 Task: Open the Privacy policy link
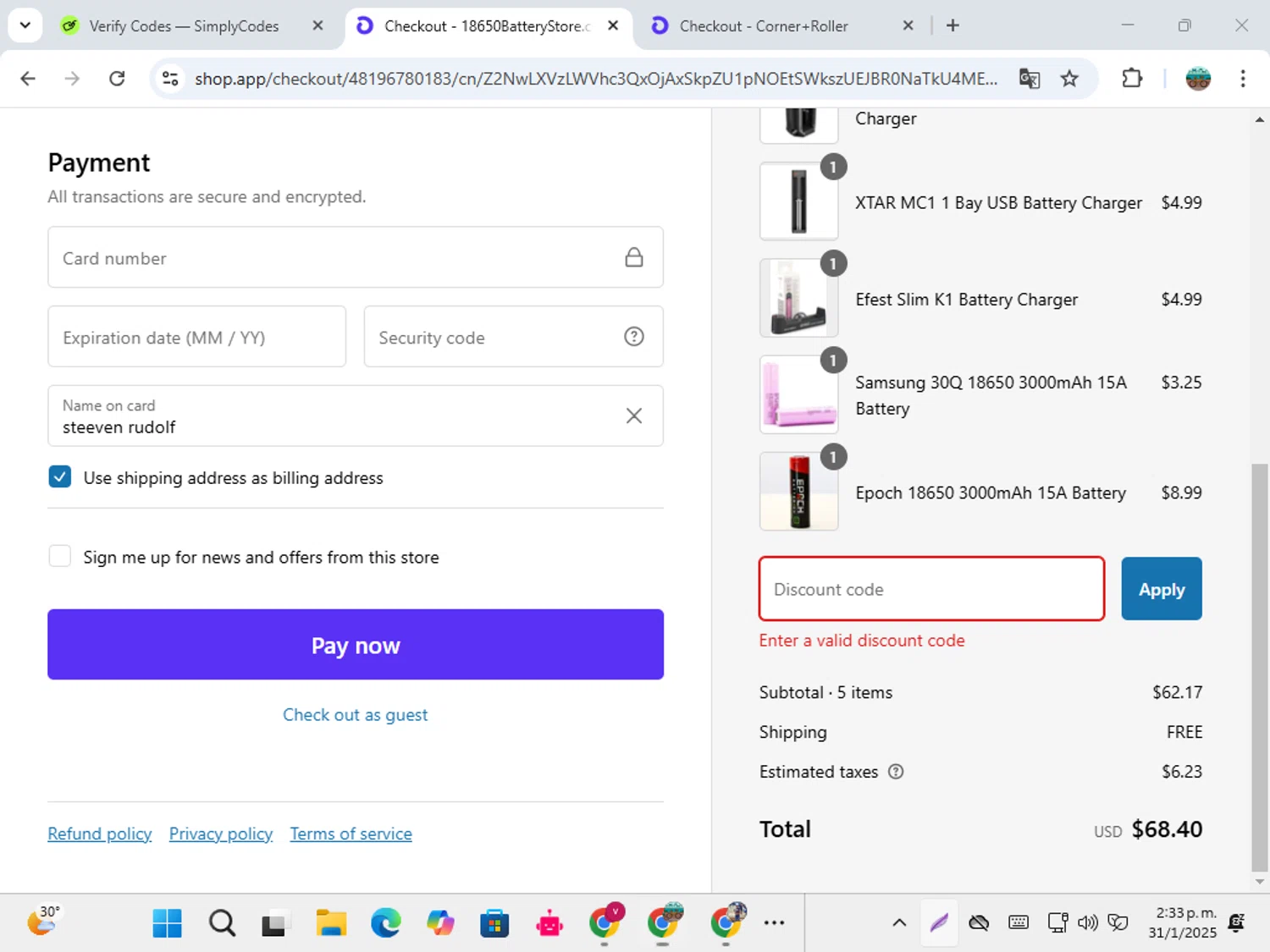click(221, 834)
